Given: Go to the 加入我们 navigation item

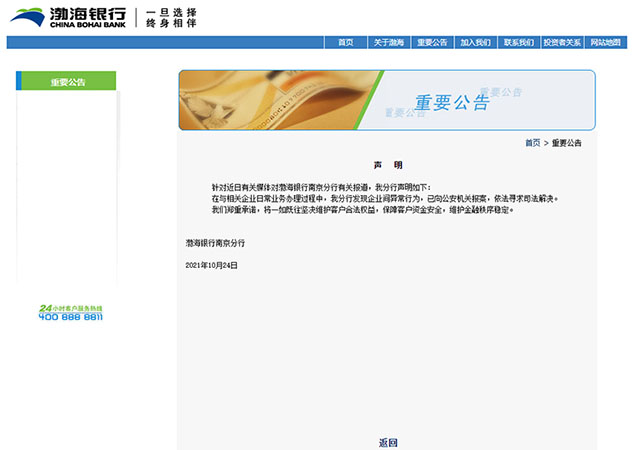Looking at the screenshot, I should point(476,42).
